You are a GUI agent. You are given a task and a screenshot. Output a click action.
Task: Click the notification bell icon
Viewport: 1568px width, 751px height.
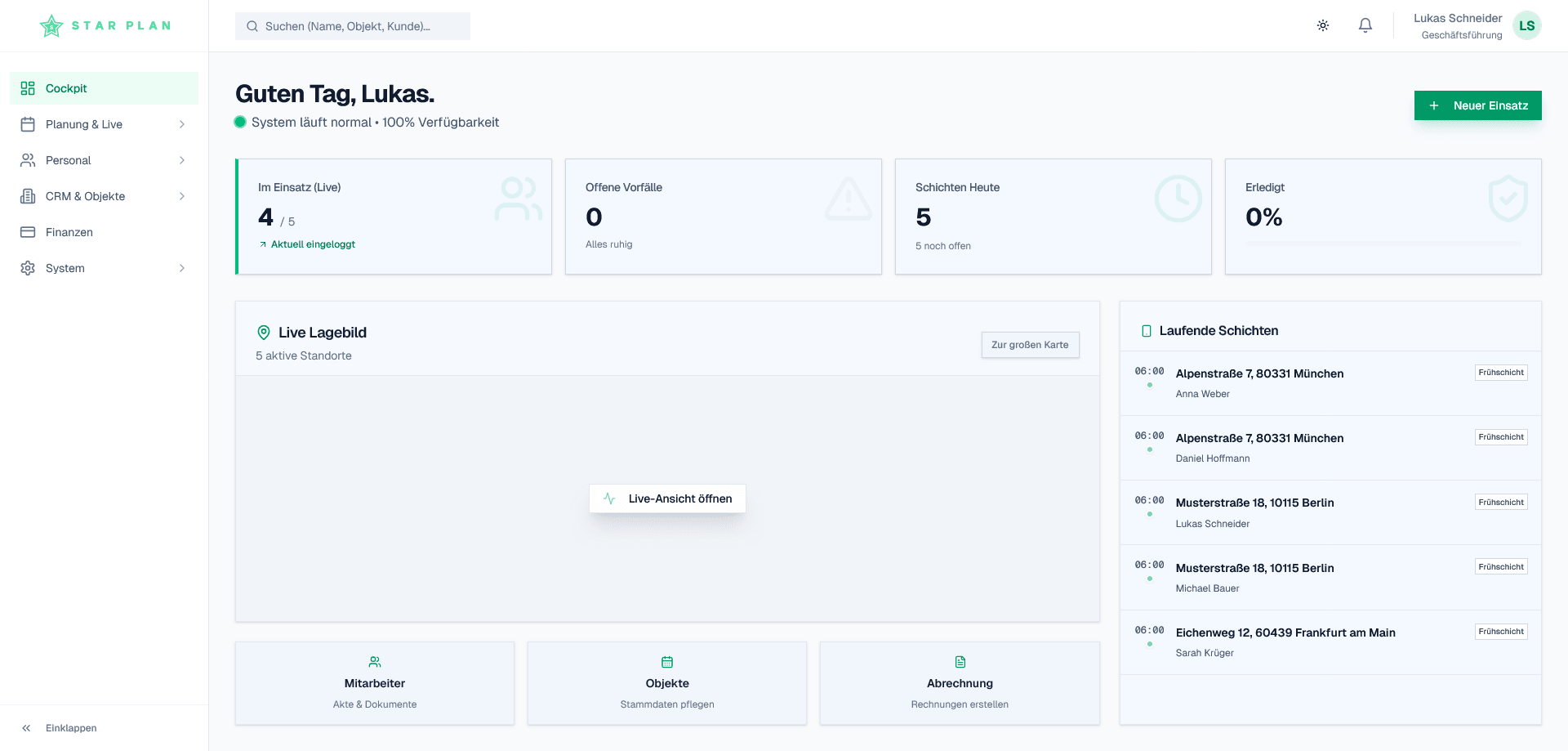point(1365,25)
